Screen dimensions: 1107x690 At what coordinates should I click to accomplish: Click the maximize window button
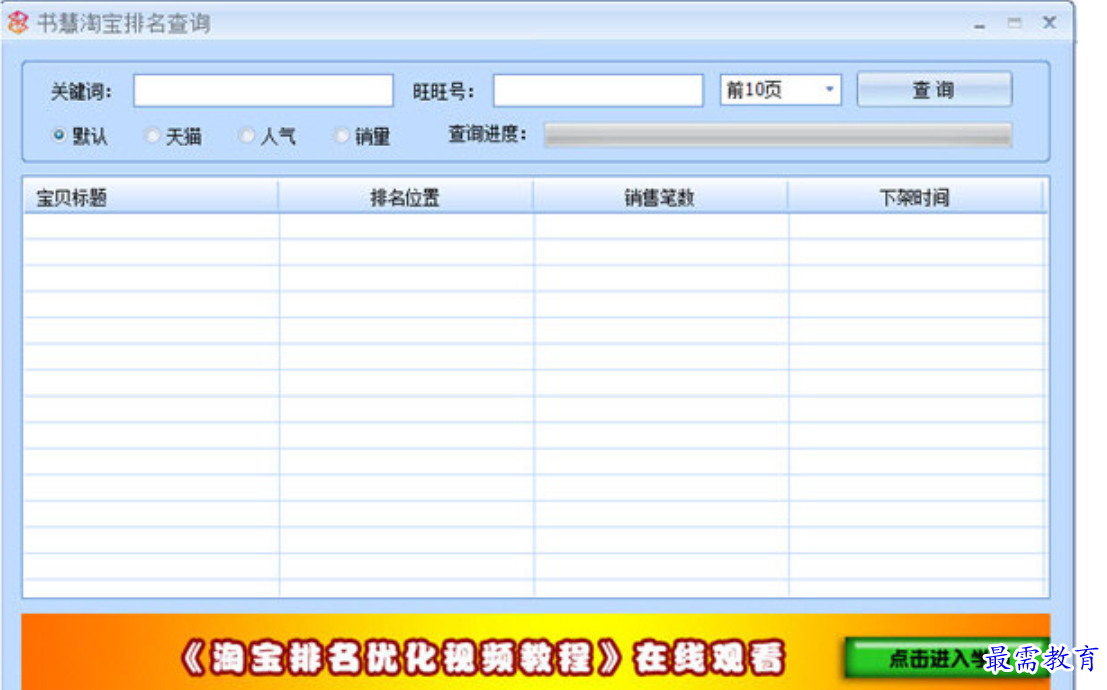1015,23
